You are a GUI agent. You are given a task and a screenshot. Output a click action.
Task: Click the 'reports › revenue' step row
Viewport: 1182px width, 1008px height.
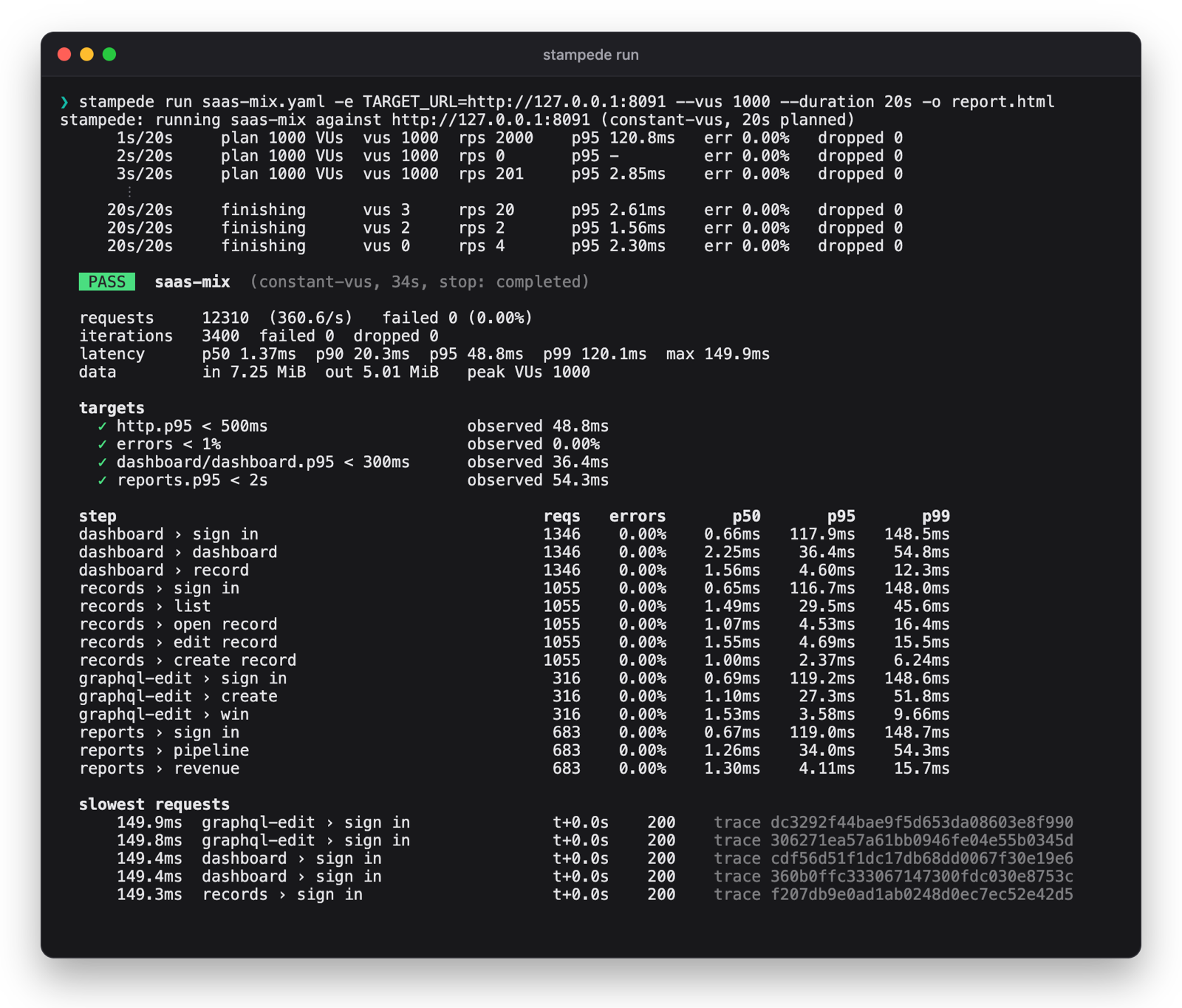[x=514, y=769]
